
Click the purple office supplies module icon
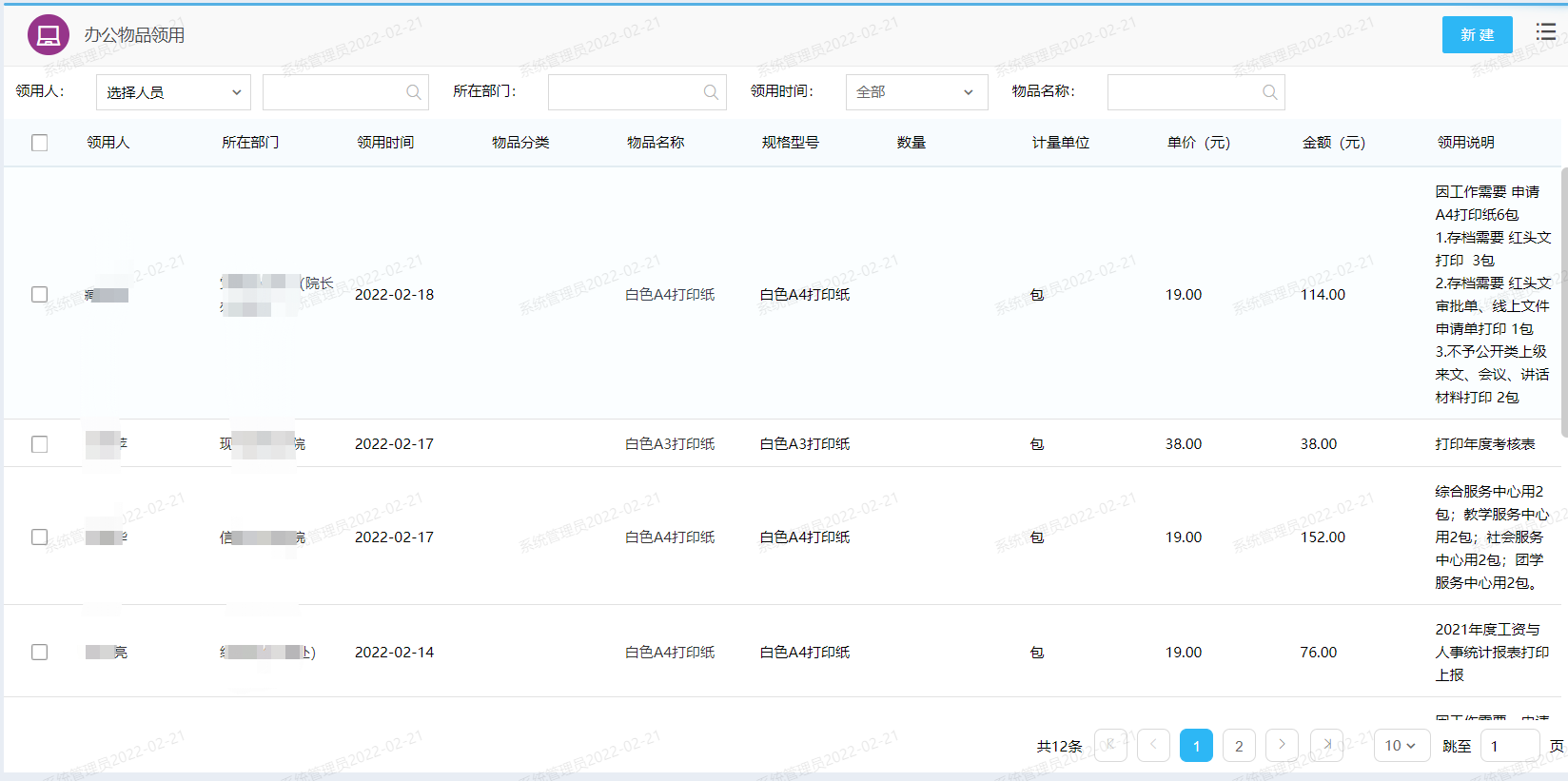(49, 35)
